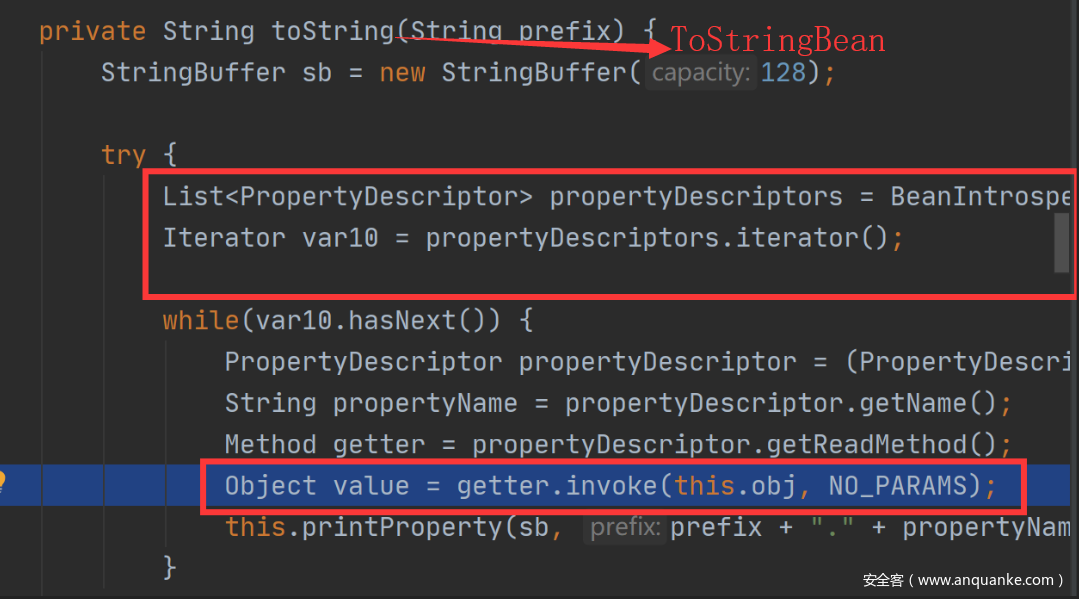Click the yellow lightbulb quick-fix icon
This screenshot has width=1079, height=599.
3,482
